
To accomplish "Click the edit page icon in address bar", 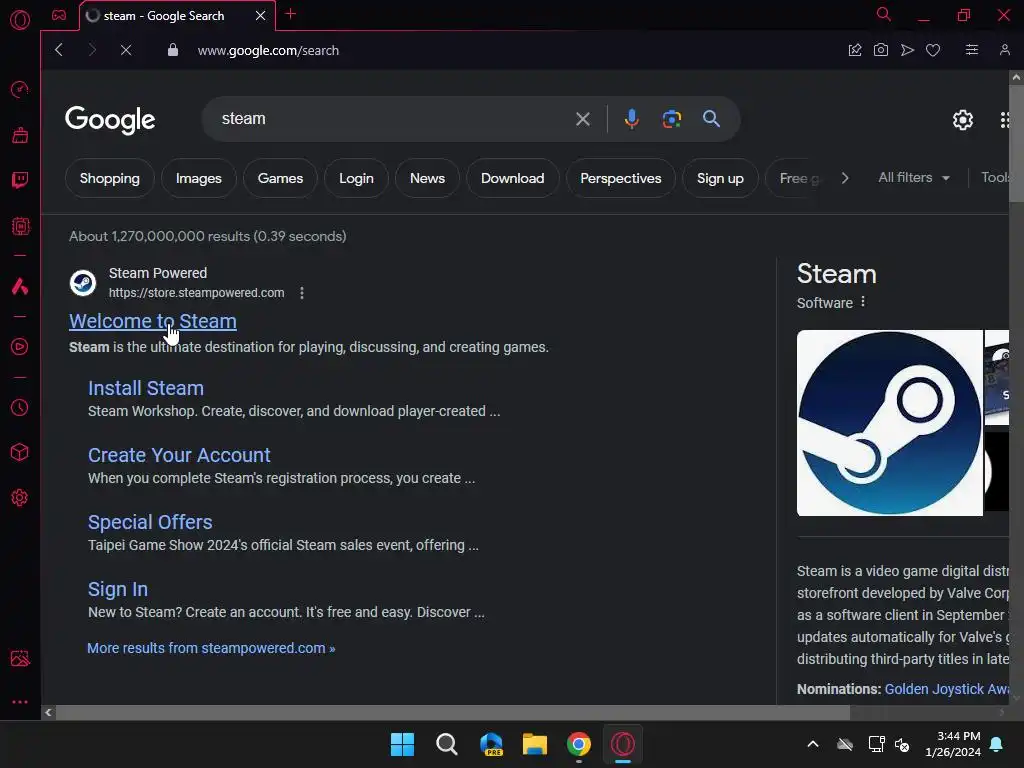I will 855,50.
